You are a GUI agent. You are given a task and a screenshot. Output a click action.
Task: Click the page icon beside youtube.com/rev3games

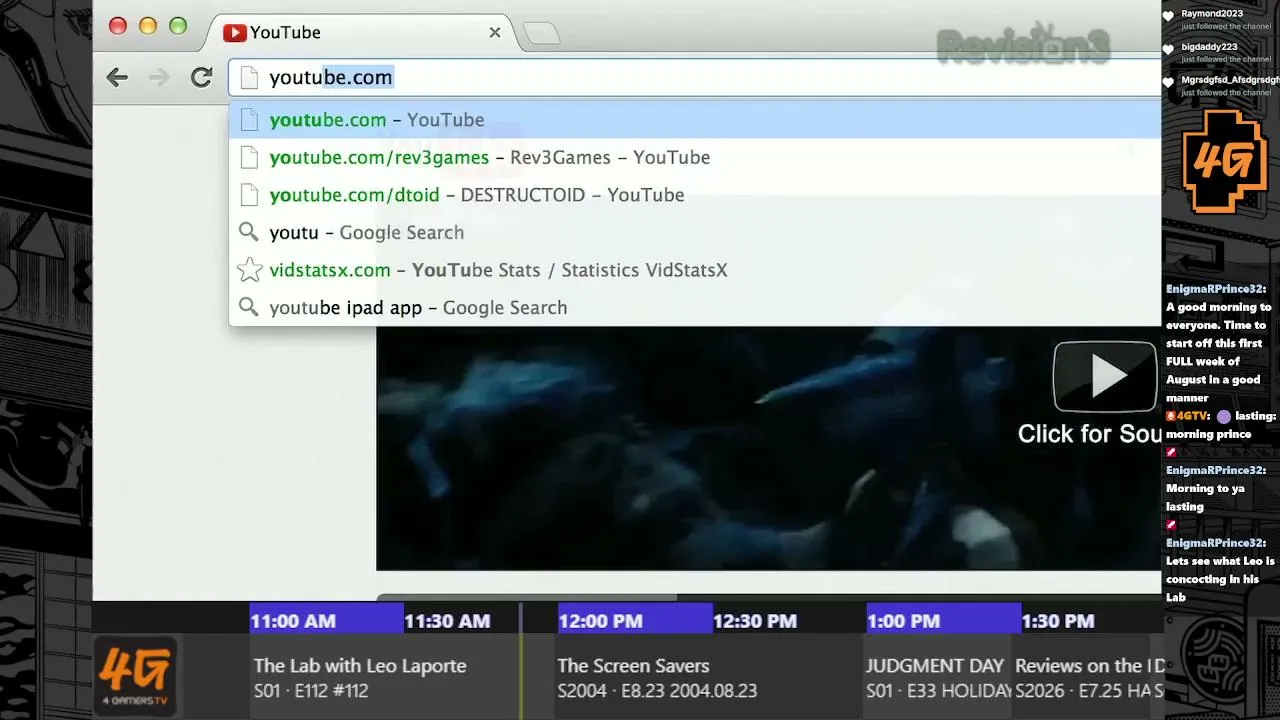249,157
